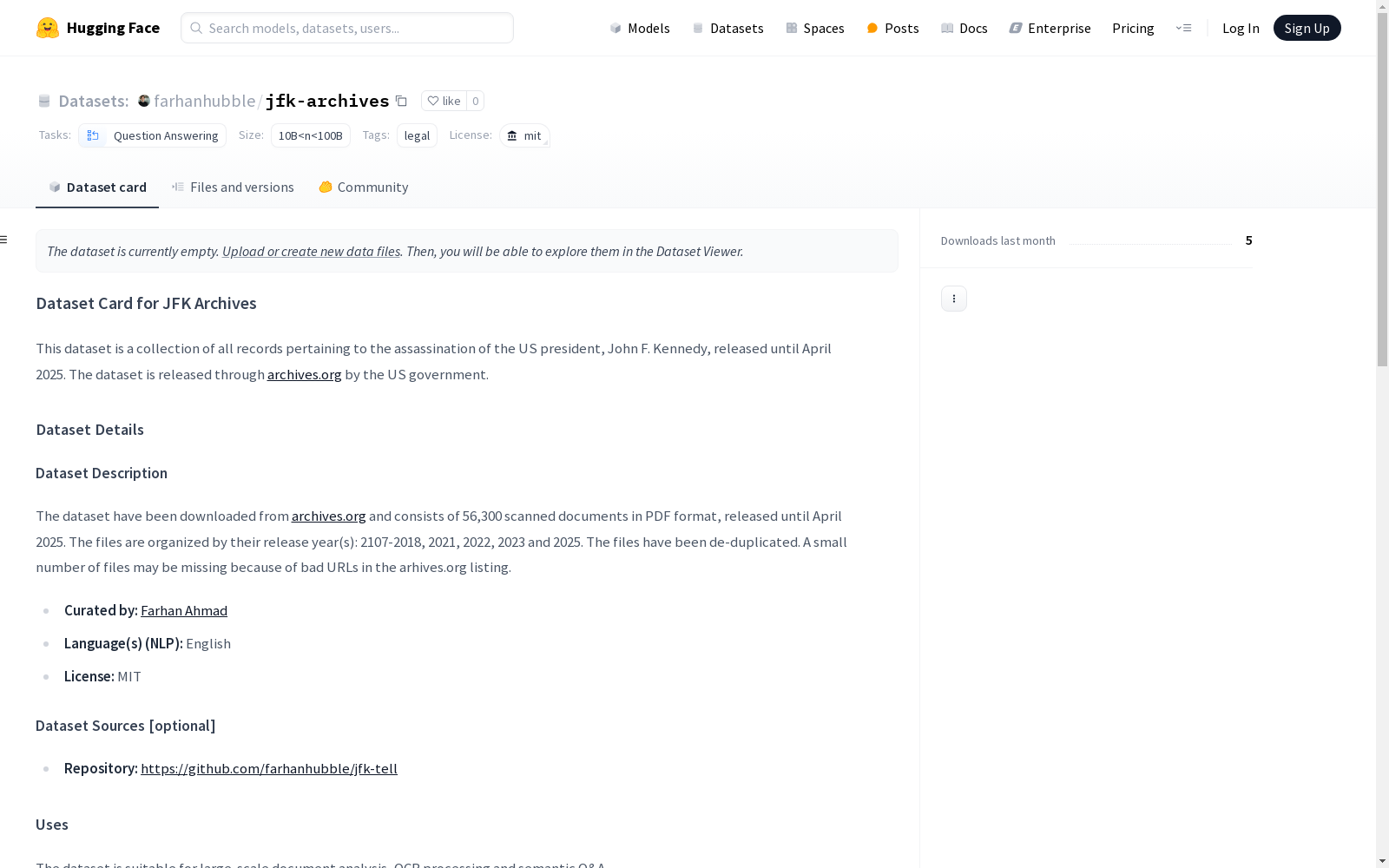Open the Enterprise page
1389x868 pixels.
[x=1050, y=28]
